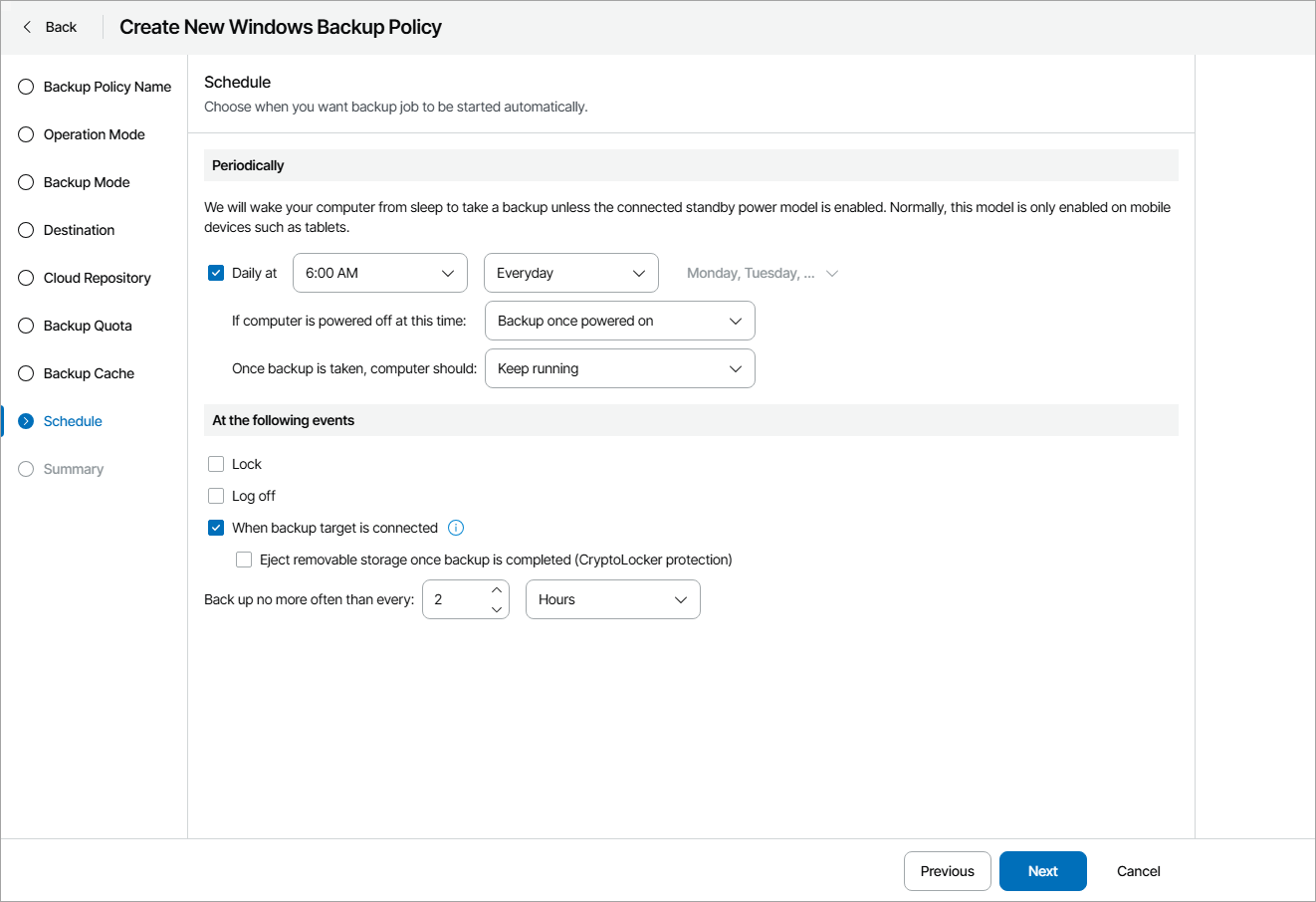Click the Schedule step circle icon
Viewport: 1316px width, 902px height.
[x=26, y=421]
